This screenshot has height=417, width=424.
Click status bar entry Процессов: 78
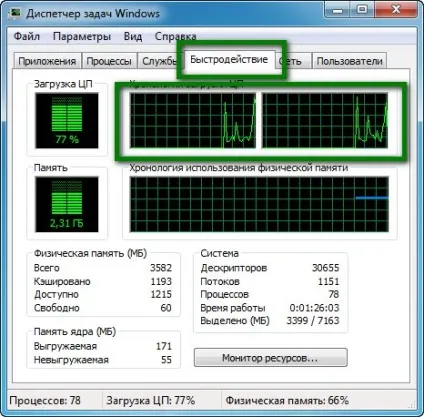point(45,400)
